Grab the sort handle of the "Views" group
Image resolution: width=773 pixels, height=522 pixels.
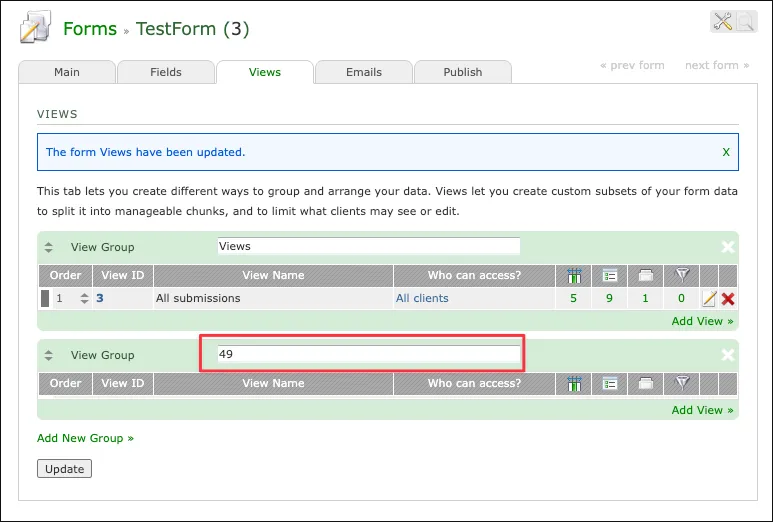point(47,247)
